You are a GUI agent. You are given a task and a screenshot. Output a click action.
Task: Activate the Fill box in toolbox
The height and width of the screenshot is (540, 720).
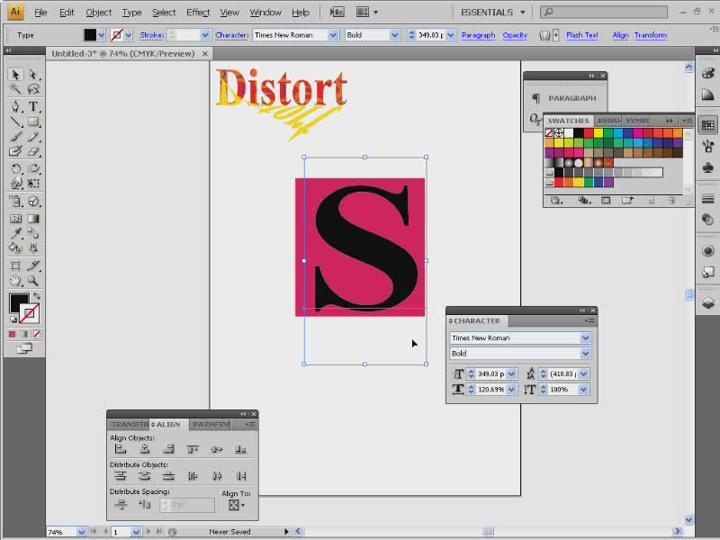coord(19,303)
